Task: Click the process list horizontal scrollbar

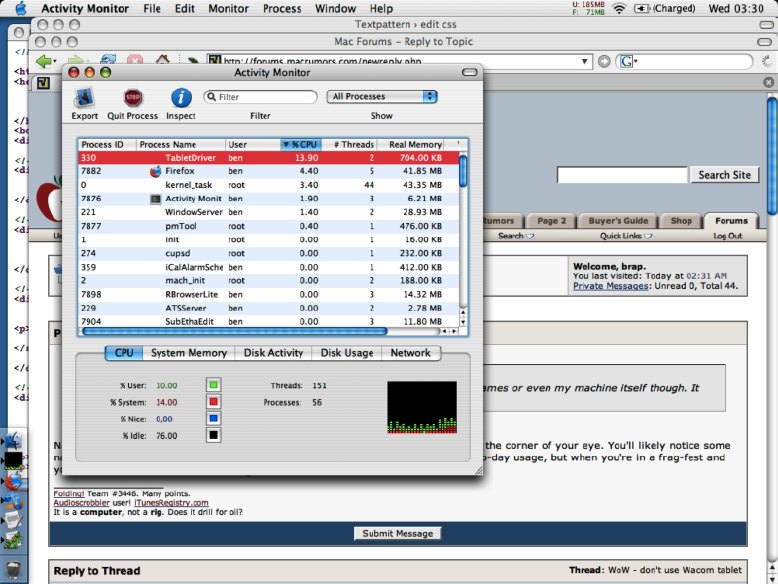Action: (x=235, y=331)
